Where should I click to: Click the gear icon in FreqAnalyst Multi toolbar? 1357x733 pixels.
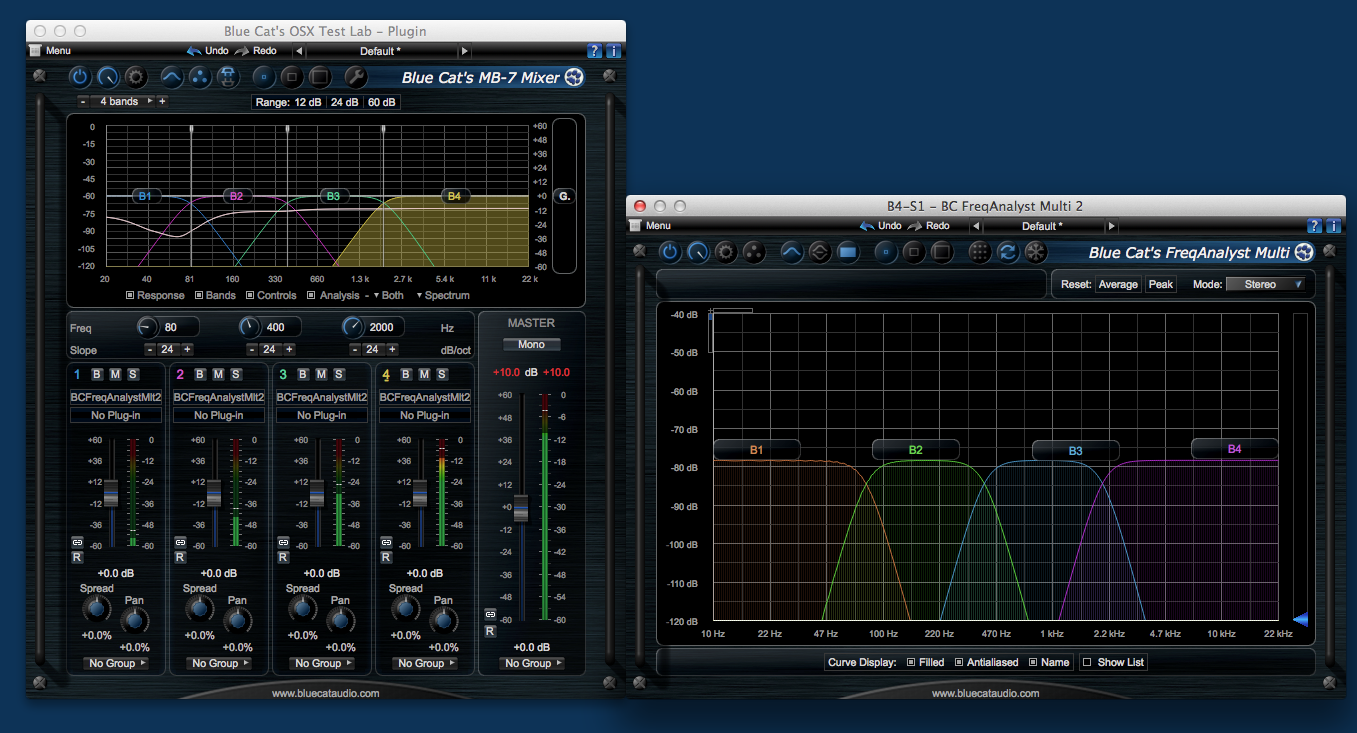pyautogui.click(x=726, y=251)
